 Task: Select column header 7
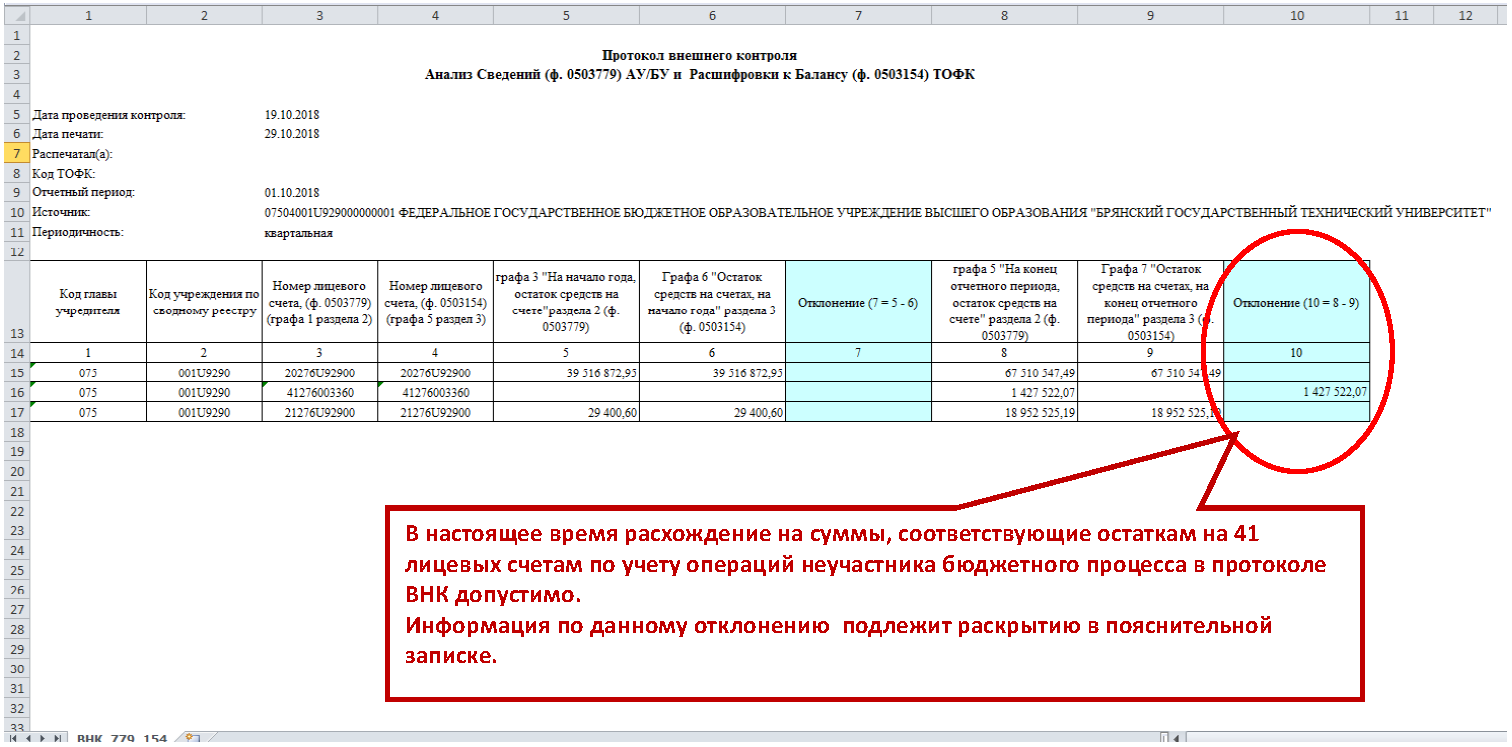pyautogui.click(x=858, y=15)
